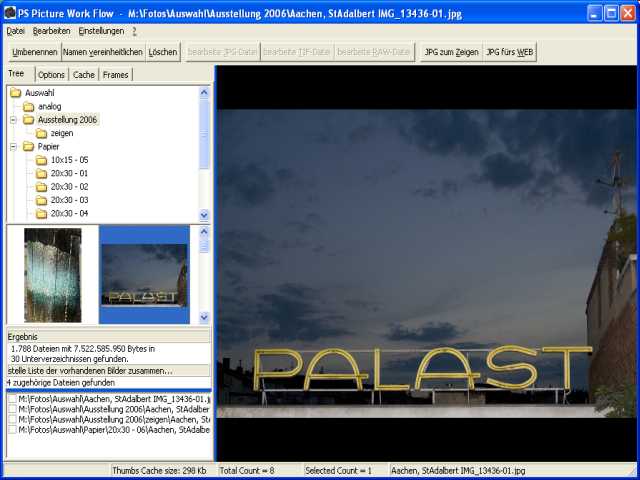The image size is (640, 480).
Task: Switch to the Cache tab
Action: pyautogui.click(x=84, y=75)
